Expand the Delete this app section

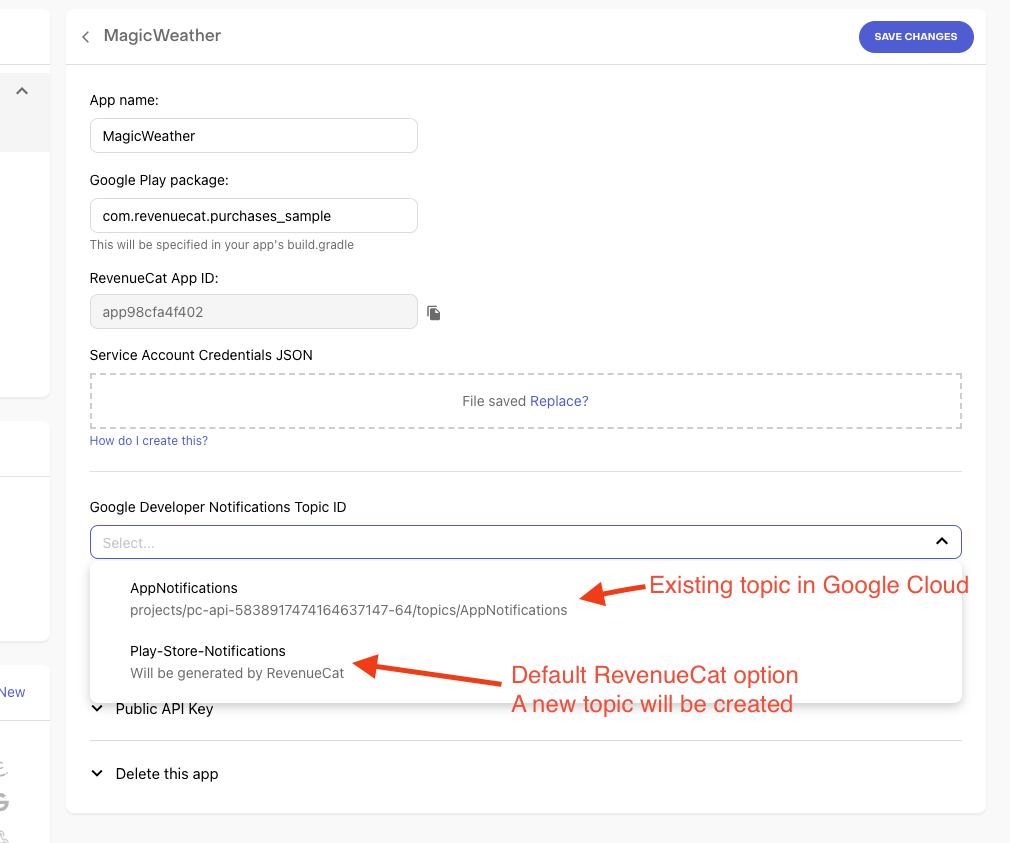155,773
